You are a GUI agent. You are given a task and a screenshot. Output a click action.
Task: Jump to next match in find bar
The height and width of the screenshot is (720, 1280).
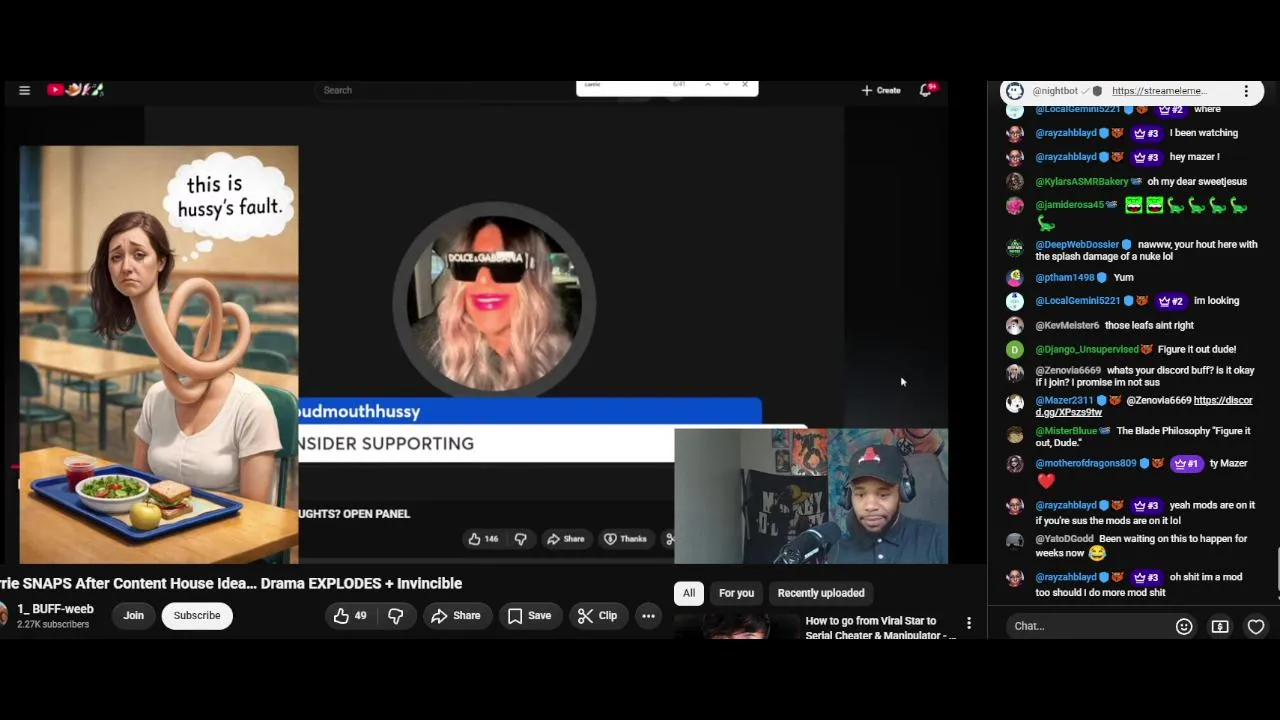pyautogui.click(x=726, y=85)
